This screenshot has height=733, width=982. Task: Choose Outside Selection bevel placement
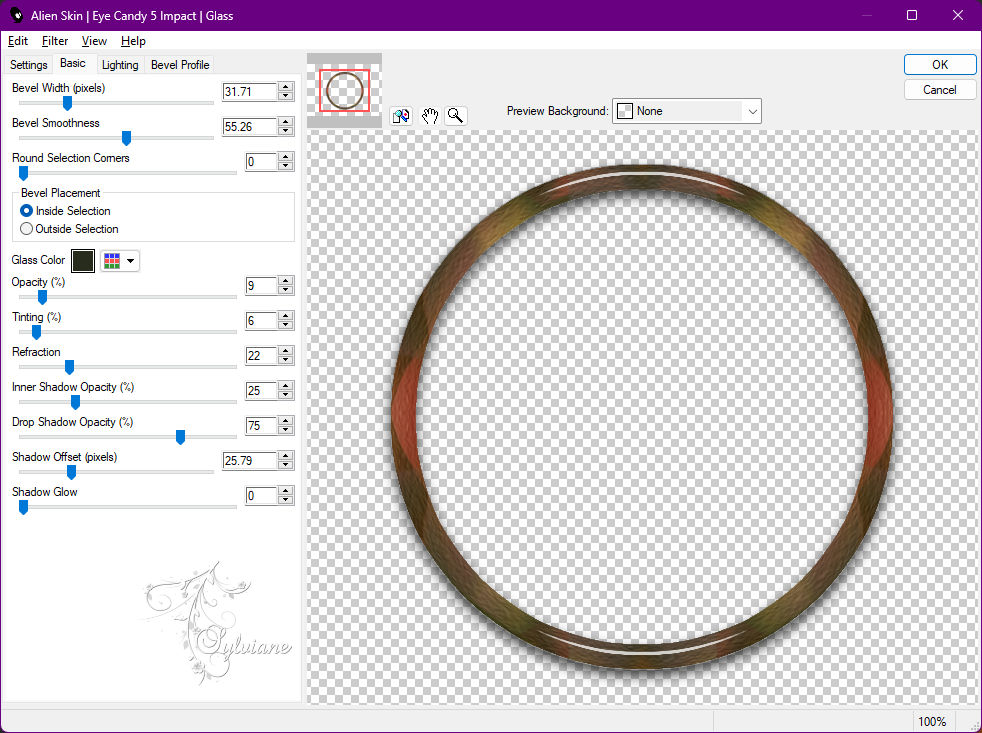click(69, 229)
